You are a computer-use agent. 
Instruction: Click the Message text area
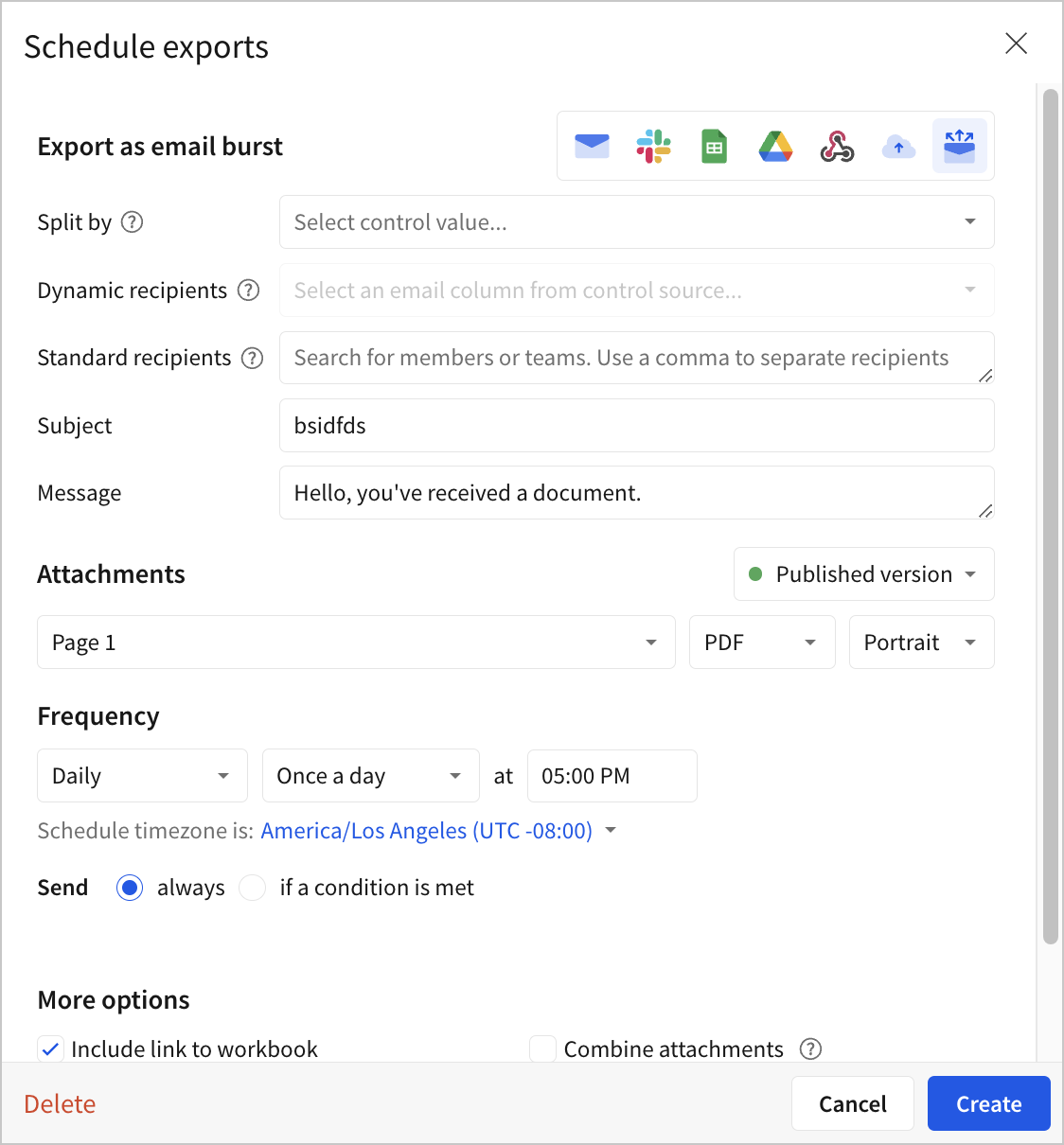click(x=637, y=493)
